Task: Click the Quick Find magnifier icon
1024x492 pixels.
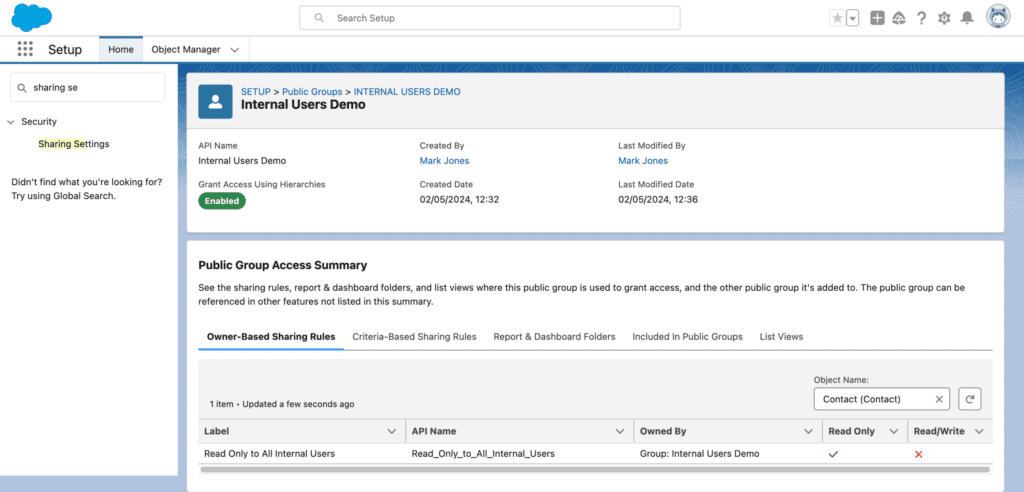Action: coord(22,88)
